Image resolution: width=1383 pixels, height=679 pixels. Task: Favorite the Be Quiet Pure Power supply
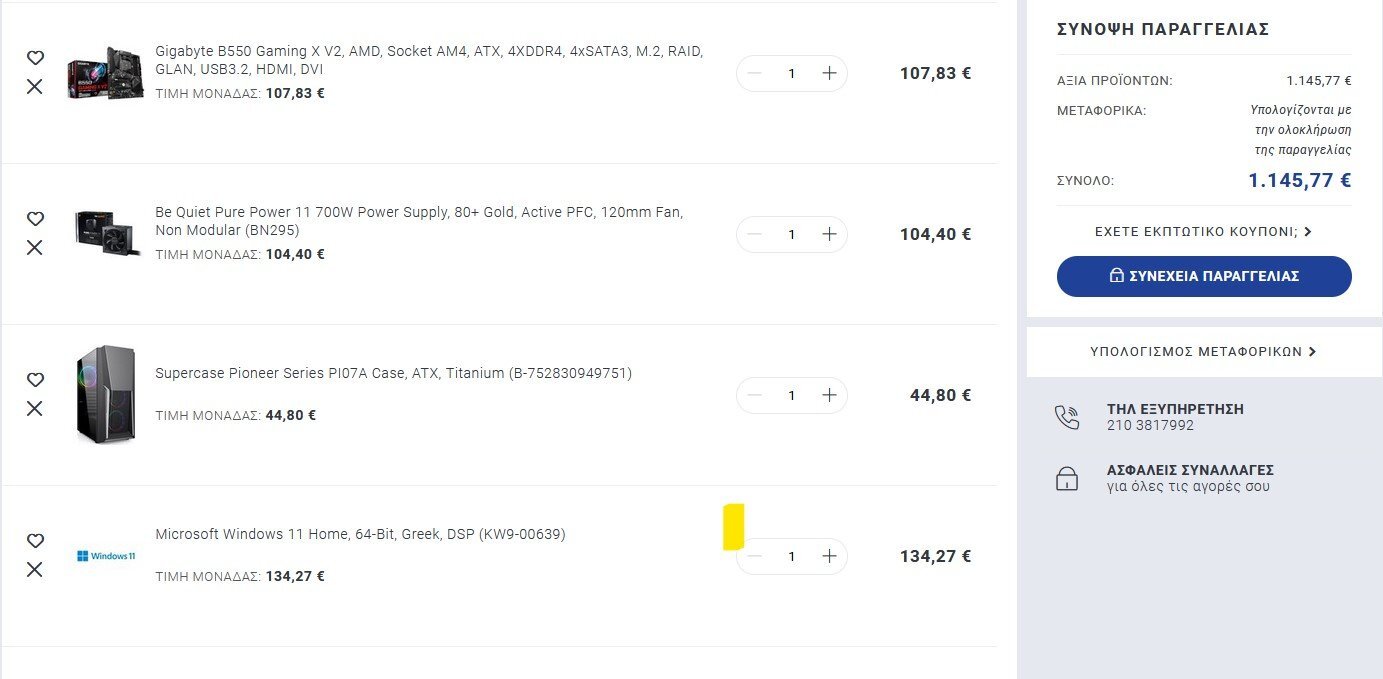click(35, 219)
